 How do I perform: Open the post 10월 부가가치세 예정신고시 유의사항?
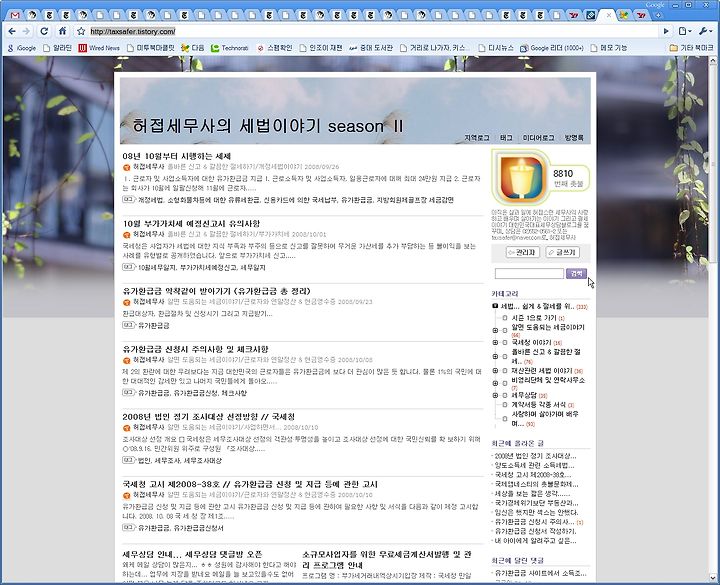(x=191, y=224)
